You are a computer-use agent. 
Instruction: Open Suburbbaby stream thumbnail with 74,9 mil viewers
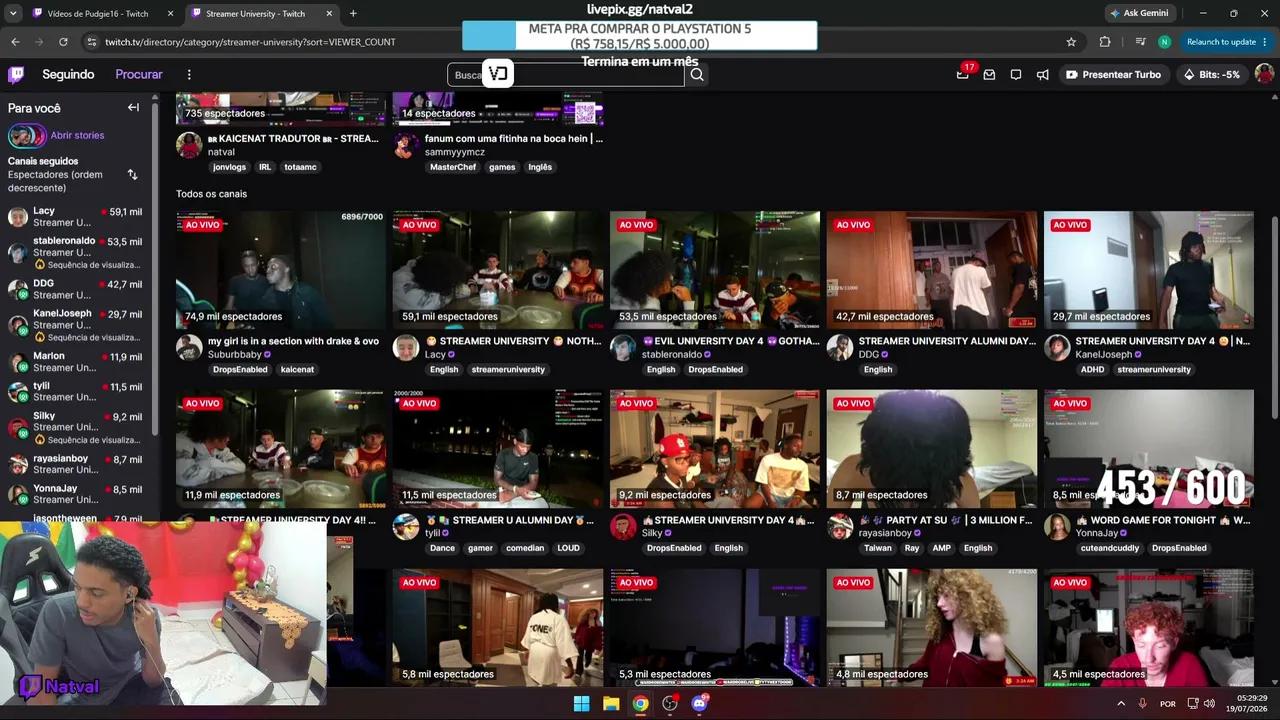pos(281,270)
